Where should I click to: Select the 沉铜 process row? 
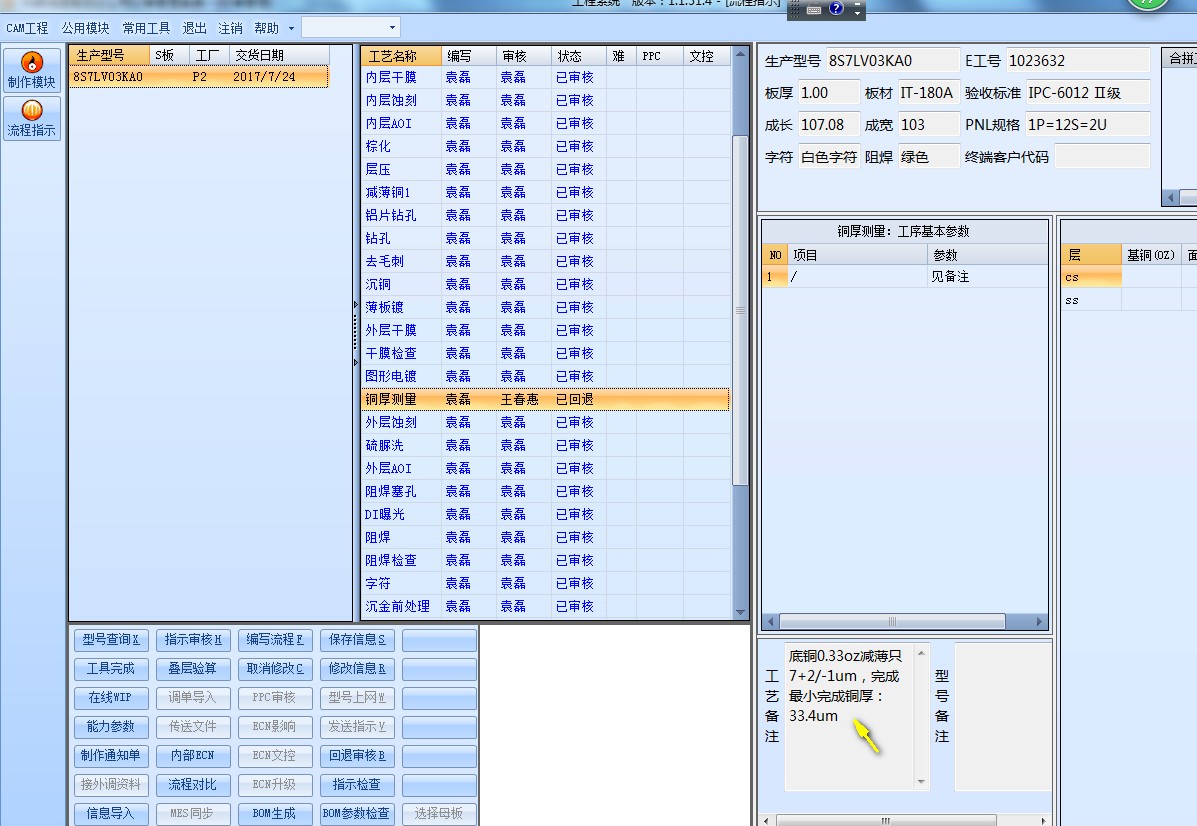(545, 284)
